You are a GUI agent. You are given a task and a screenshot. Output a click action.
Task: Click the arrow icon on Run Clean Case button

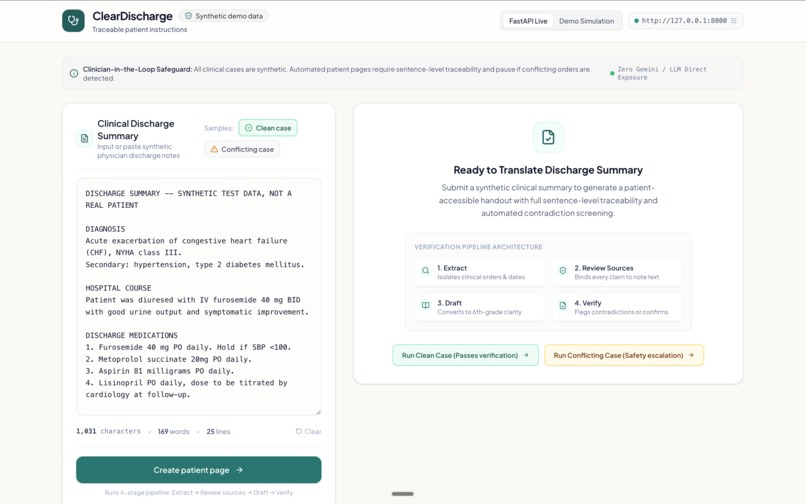[526, 355]
